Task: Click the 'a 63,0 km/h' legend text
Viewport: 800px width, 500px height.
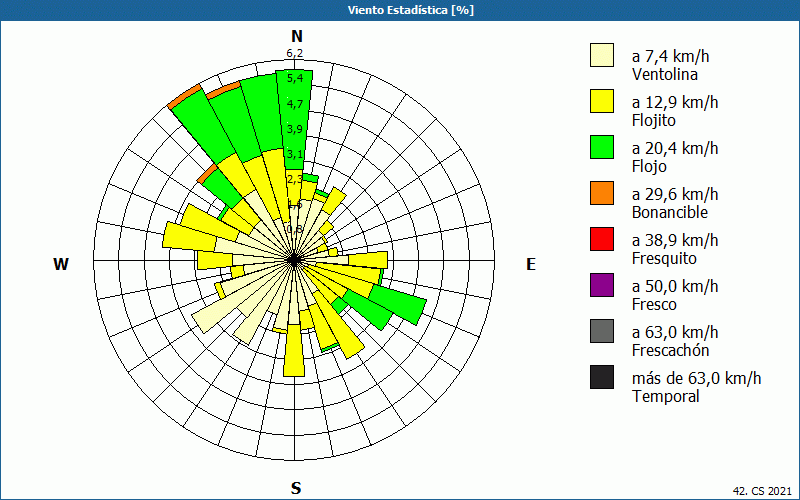Action: click(x=675, y=332)
